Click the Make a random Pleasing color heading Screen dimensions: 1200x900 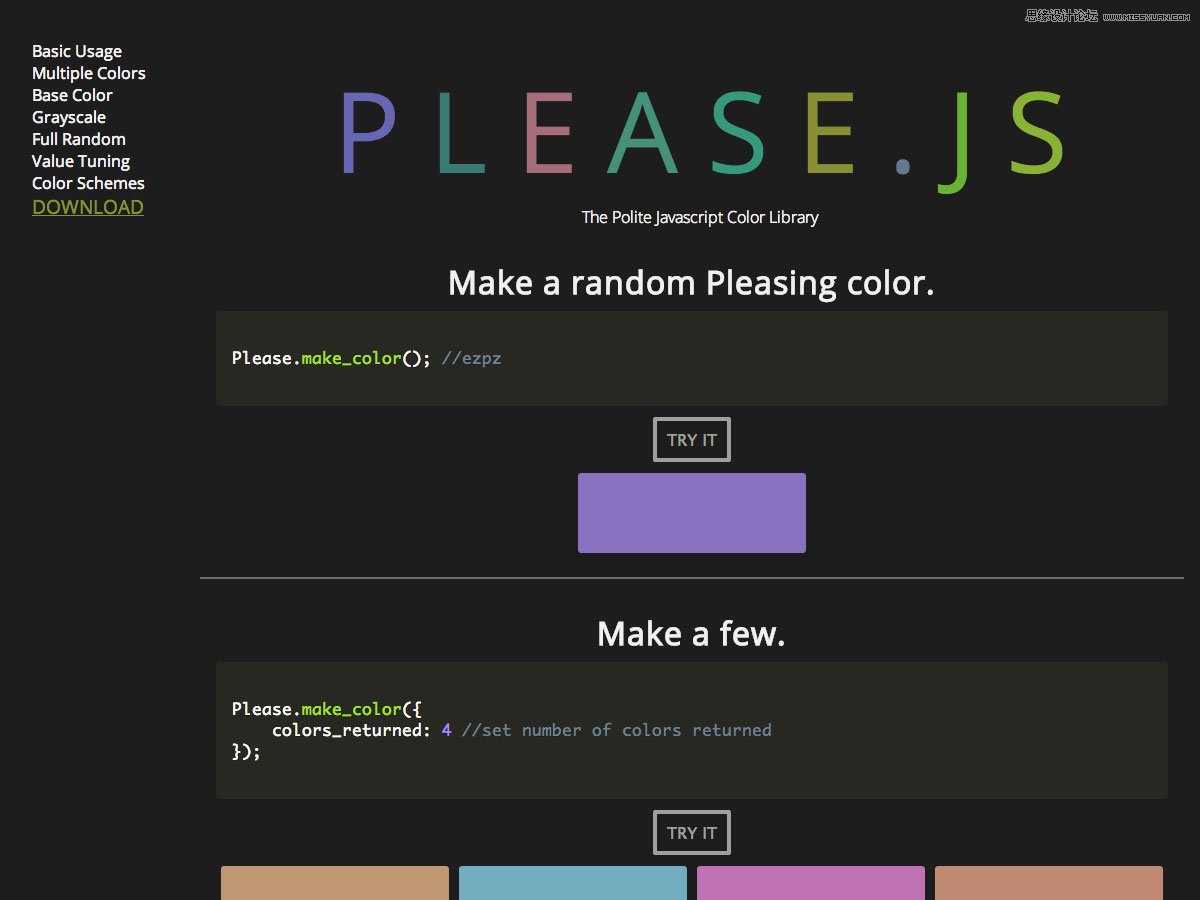tap(691, 283)
